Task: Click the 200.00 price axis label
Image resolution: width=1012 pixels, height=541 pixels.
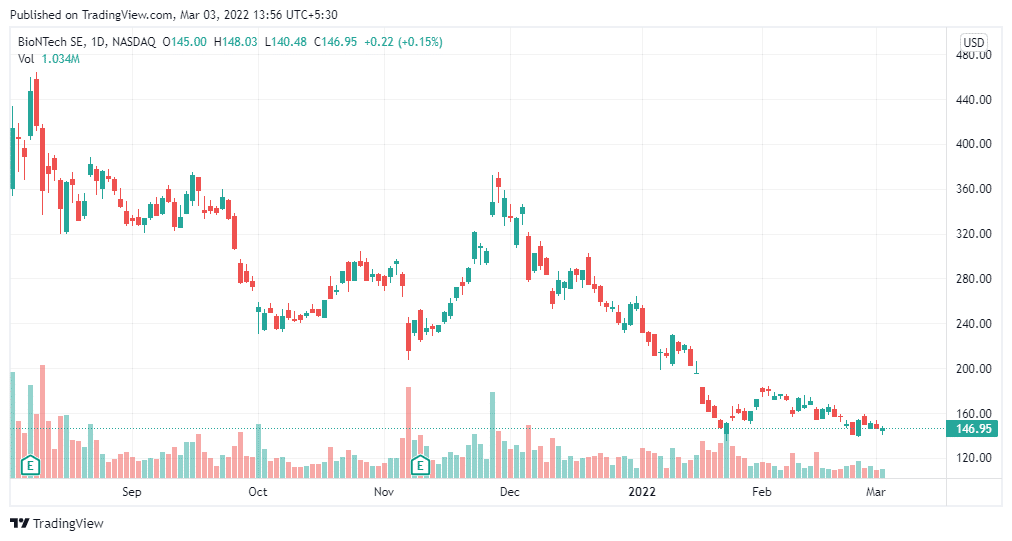Action: tap(973, 369)
